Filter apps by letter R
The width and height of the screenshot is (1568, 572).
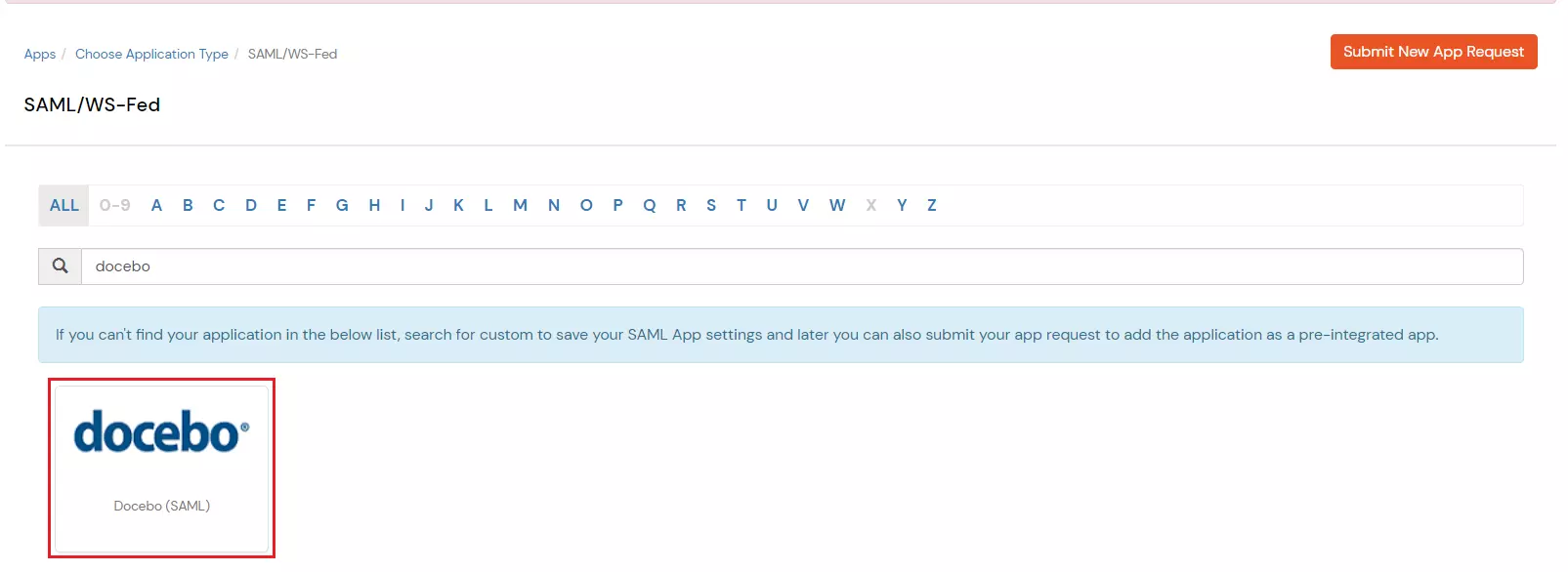tap(681, 205)
